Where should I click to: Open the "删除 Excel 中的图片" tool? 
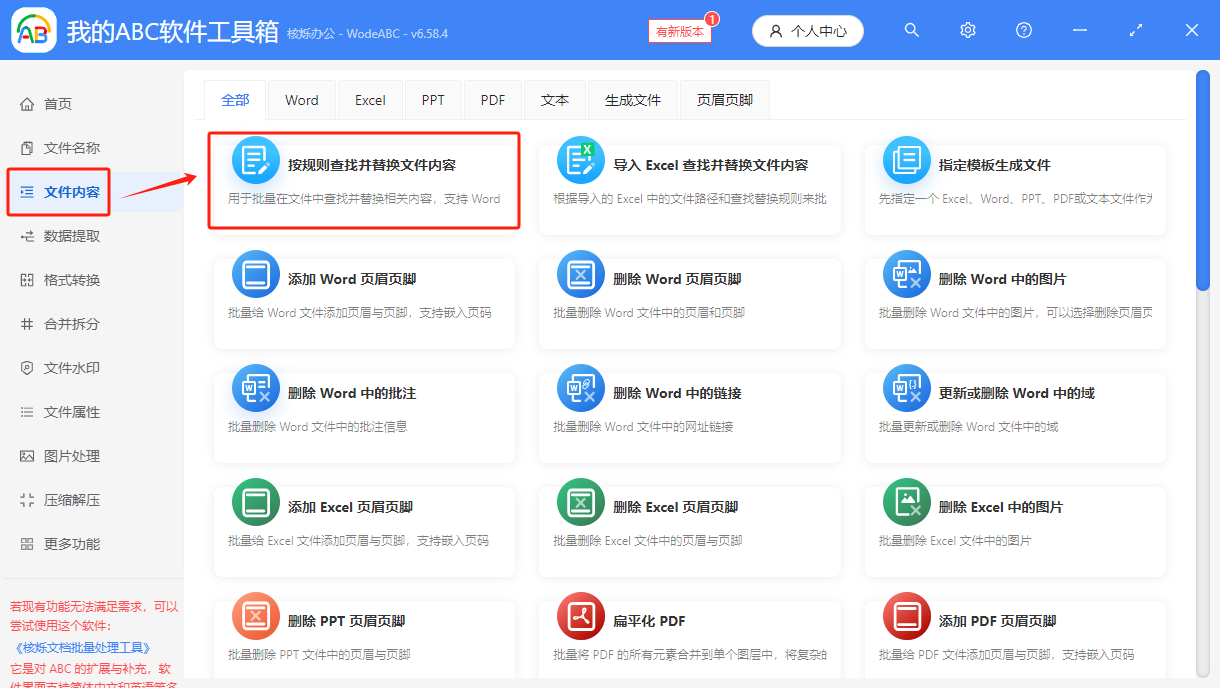(x=1015, y=528)
